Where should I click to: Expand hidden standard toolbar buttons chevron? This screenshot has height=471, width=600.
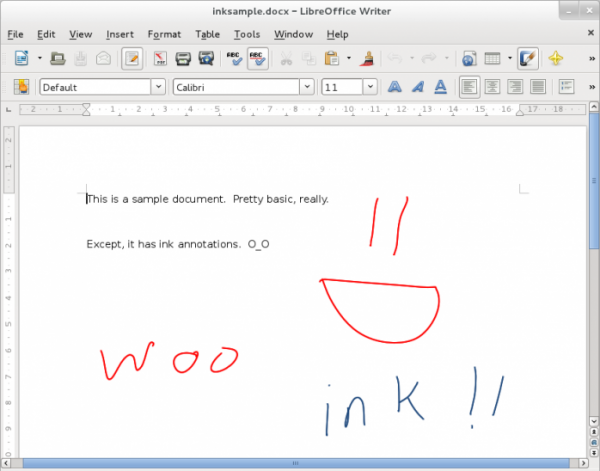[592, 59]
